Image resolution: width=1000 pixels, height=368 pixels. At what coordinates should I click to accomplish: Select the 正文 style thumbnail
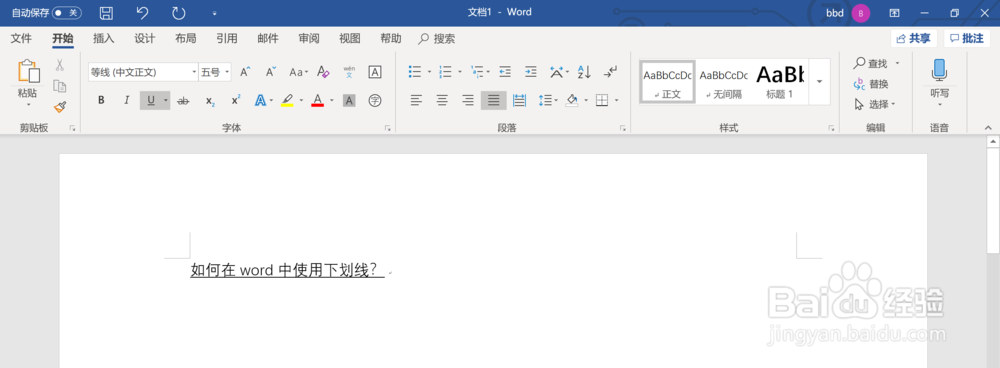pos(667,82)
